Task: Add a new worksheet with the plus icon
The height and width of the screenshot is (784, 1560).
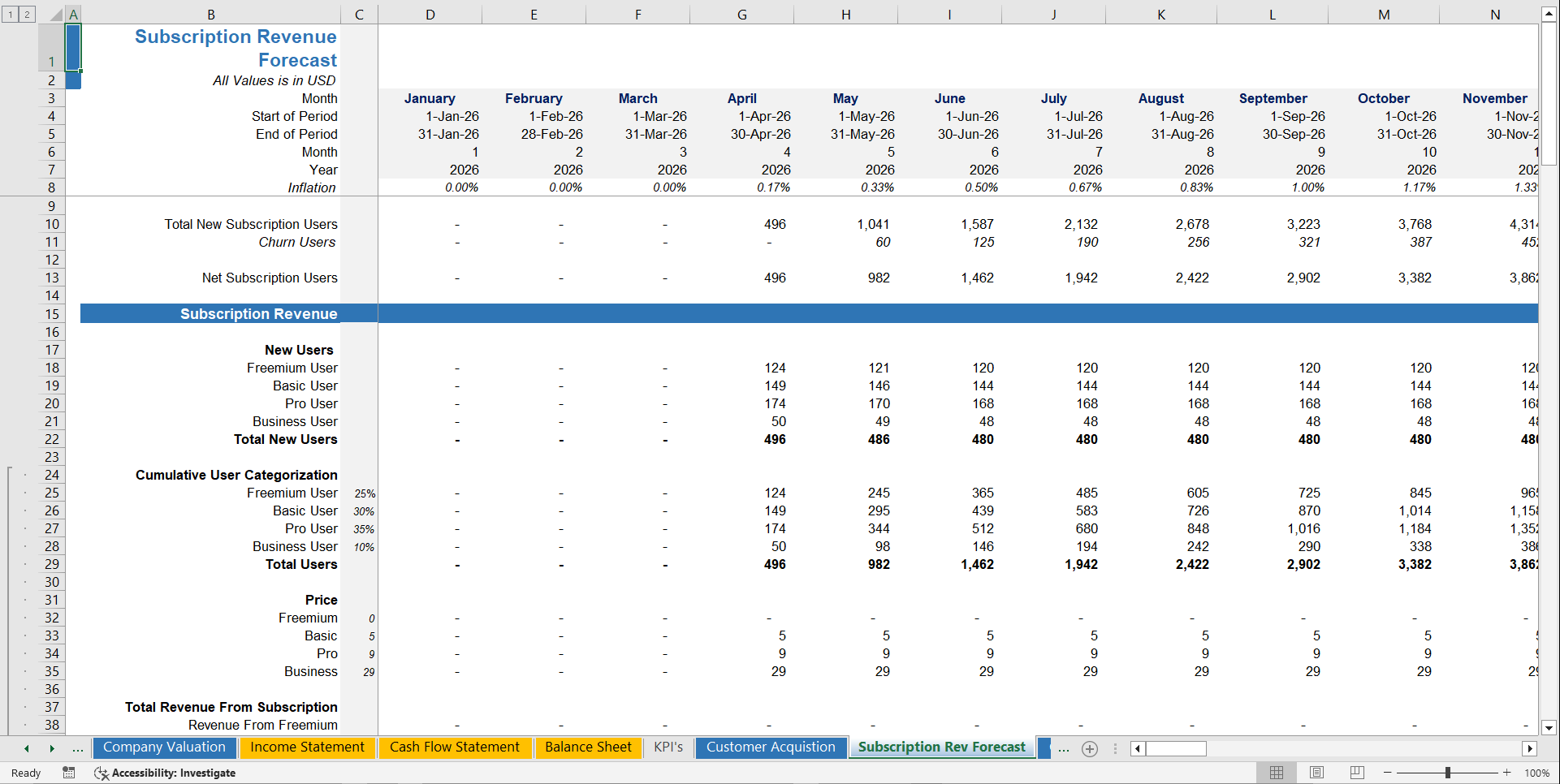Action: click(x=1090, y=748)
